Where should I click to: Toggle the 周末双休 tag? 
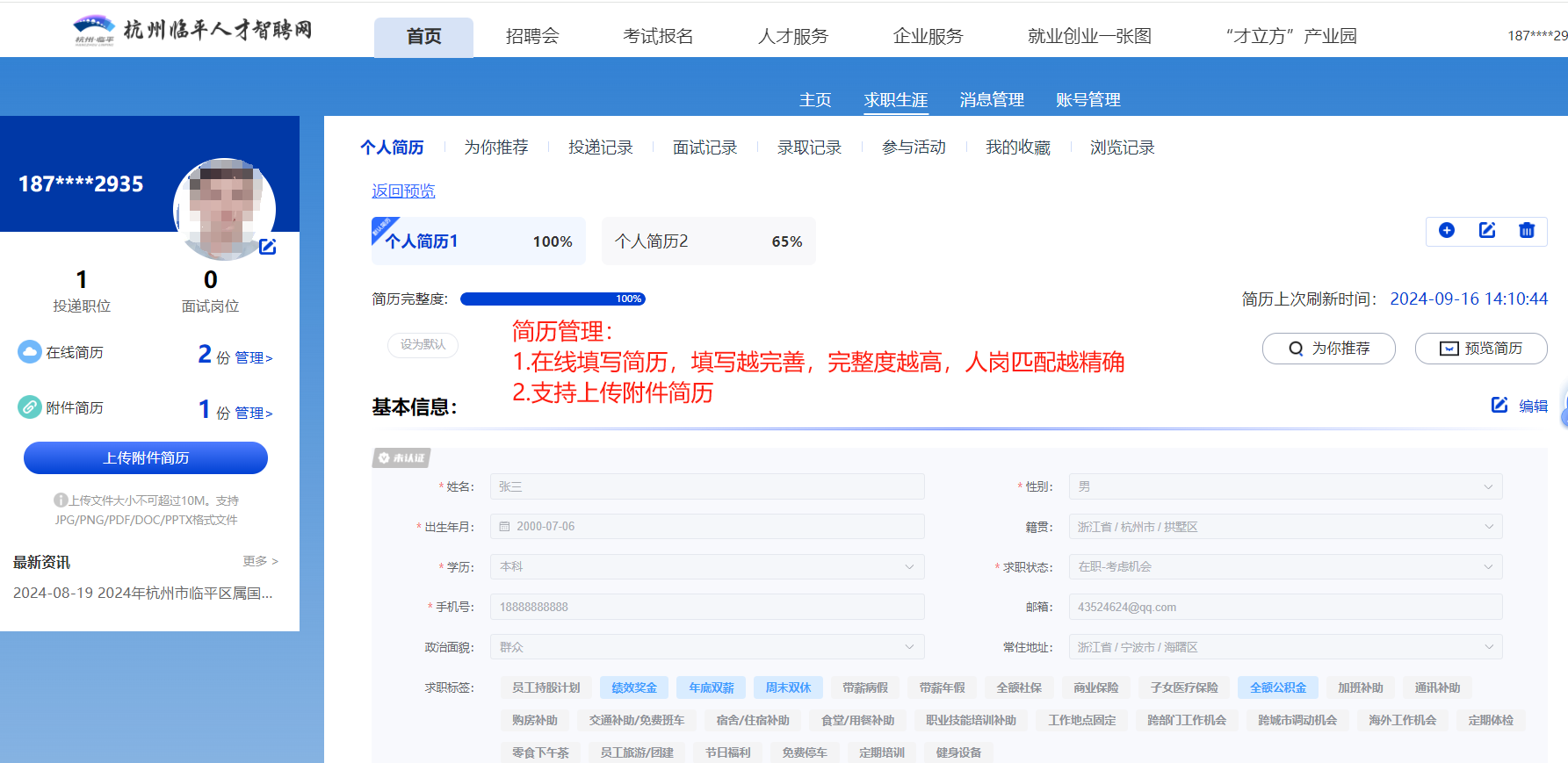point(788,687)
